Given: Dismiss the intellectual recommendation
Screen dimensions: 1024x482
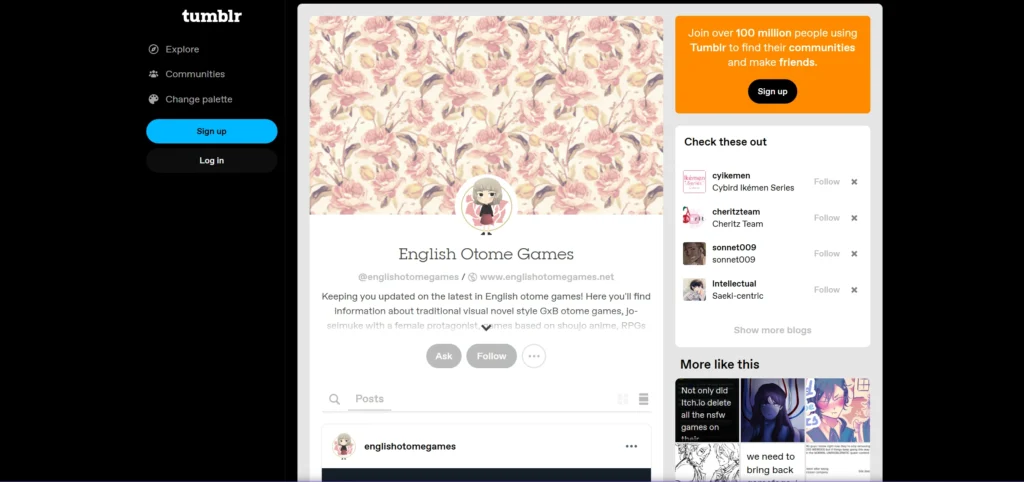Looking at the screenshot, I should pyautogui.click(x=854, y=289).
